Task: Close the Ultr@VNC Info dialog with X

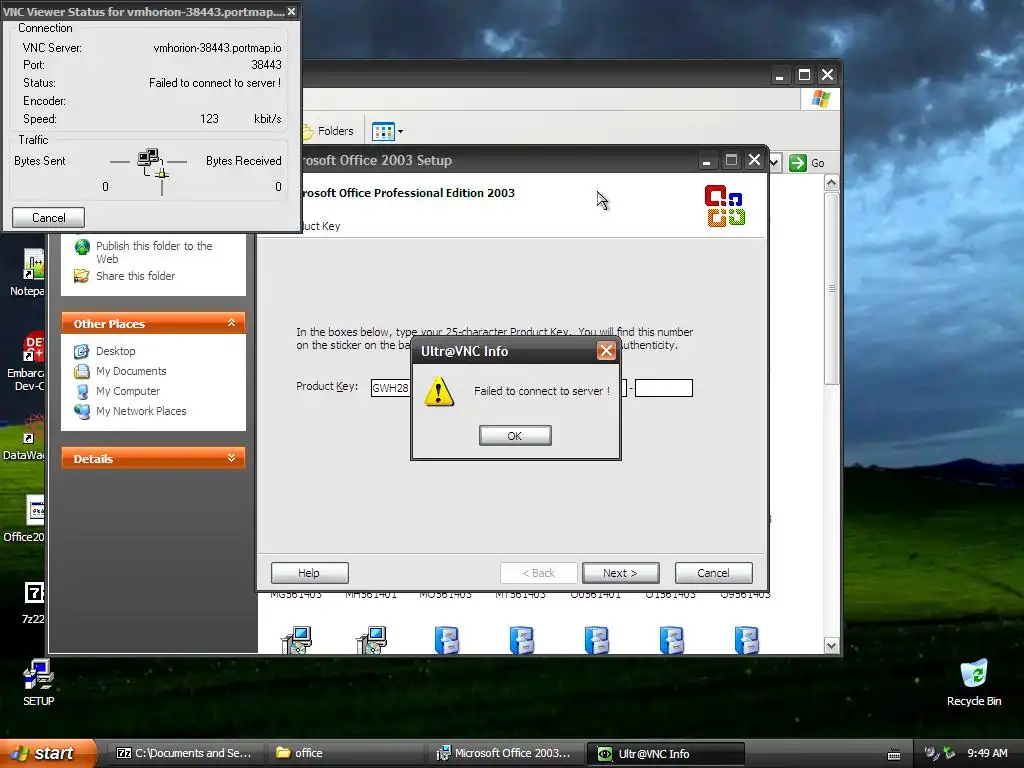Action: point(606,351)
